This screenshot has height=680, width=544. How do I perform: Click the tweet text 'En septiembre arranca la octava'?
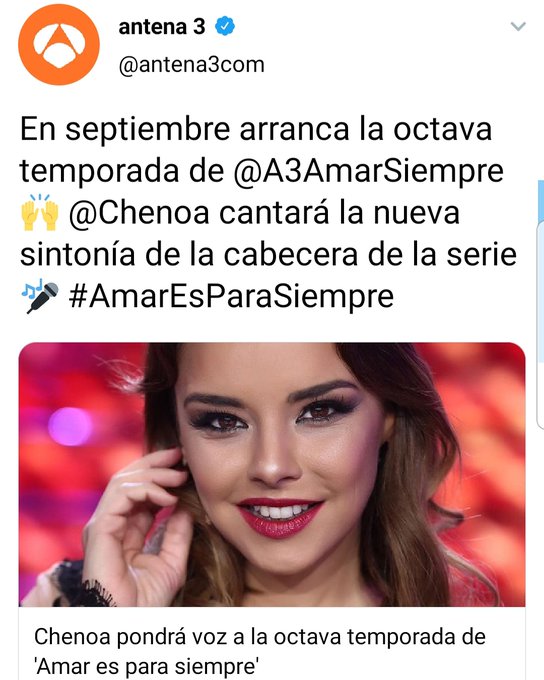click(x=256, y=130)
